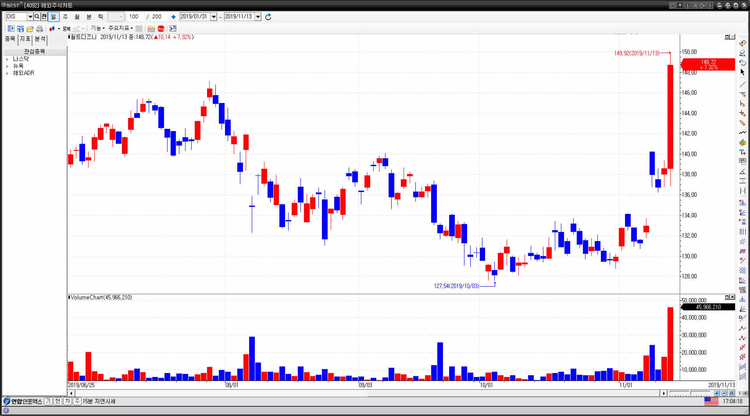Select the wavy line drawing tool
This screenshot has width=750, height=416.
[742, 132]
